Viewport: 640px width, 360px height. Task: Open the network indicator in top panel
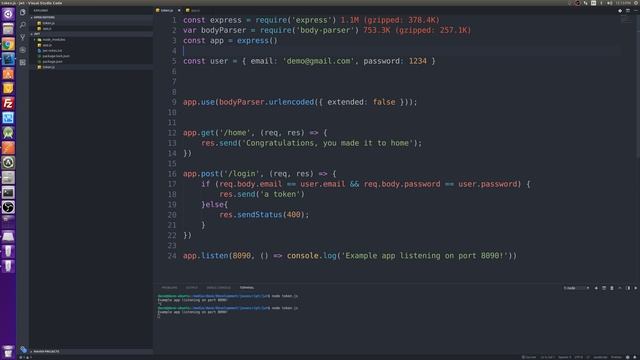click(586, 3)
